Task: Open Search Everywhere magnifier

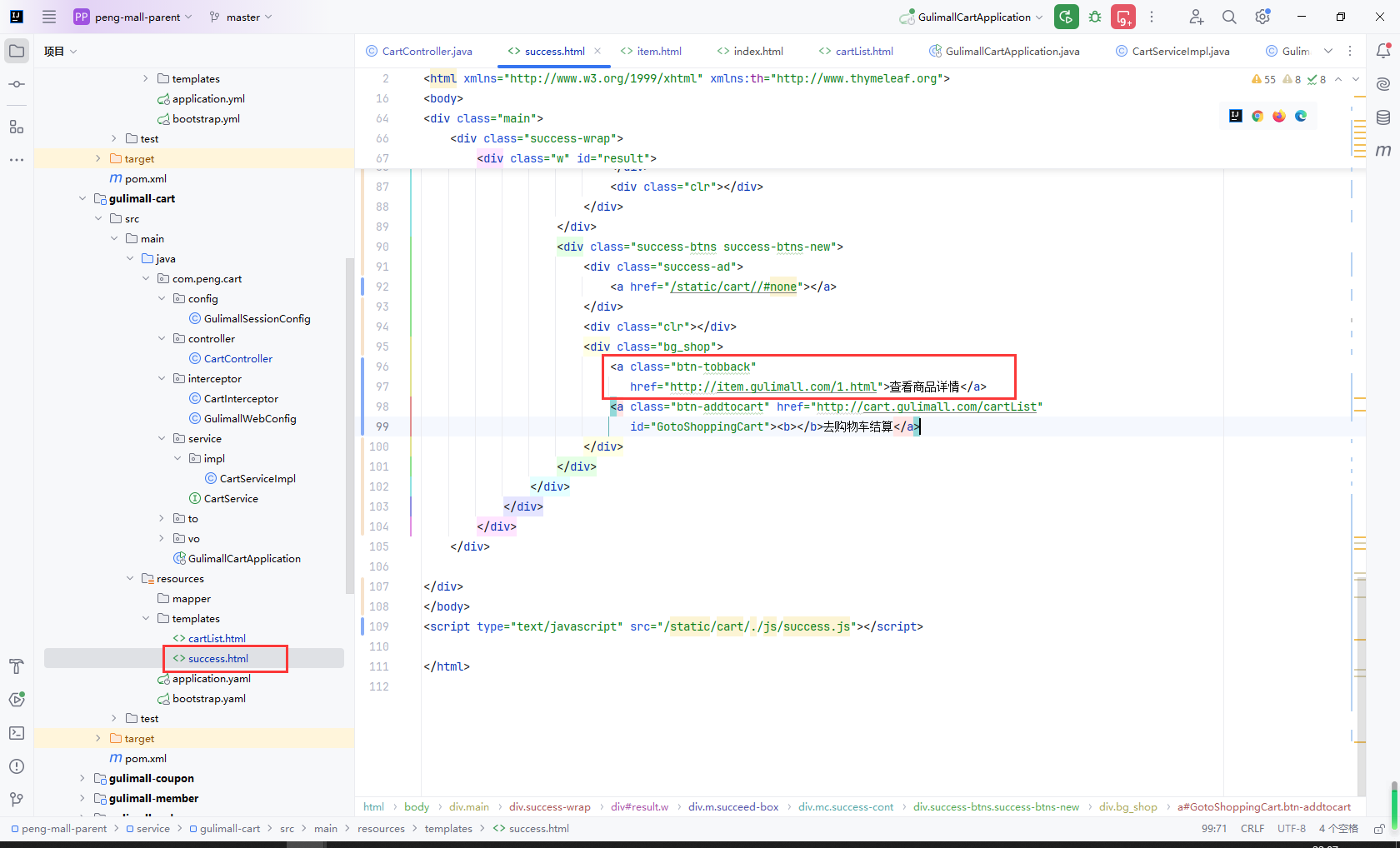Action: tap(1229, 17)
